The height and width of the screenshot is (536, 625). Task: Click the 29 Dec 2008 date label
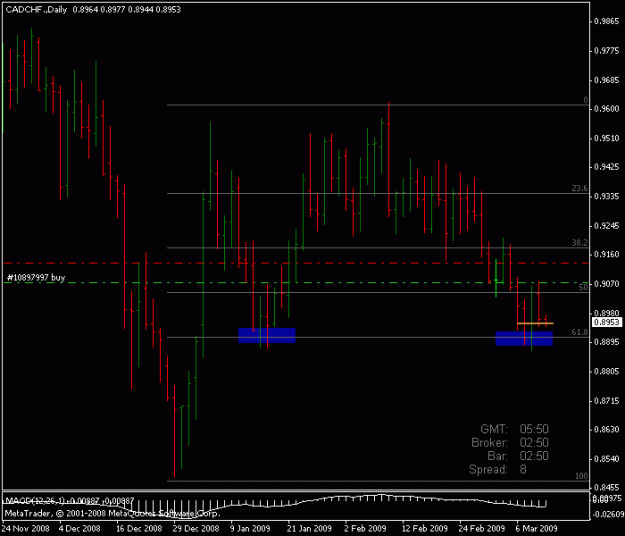point(196,529)
